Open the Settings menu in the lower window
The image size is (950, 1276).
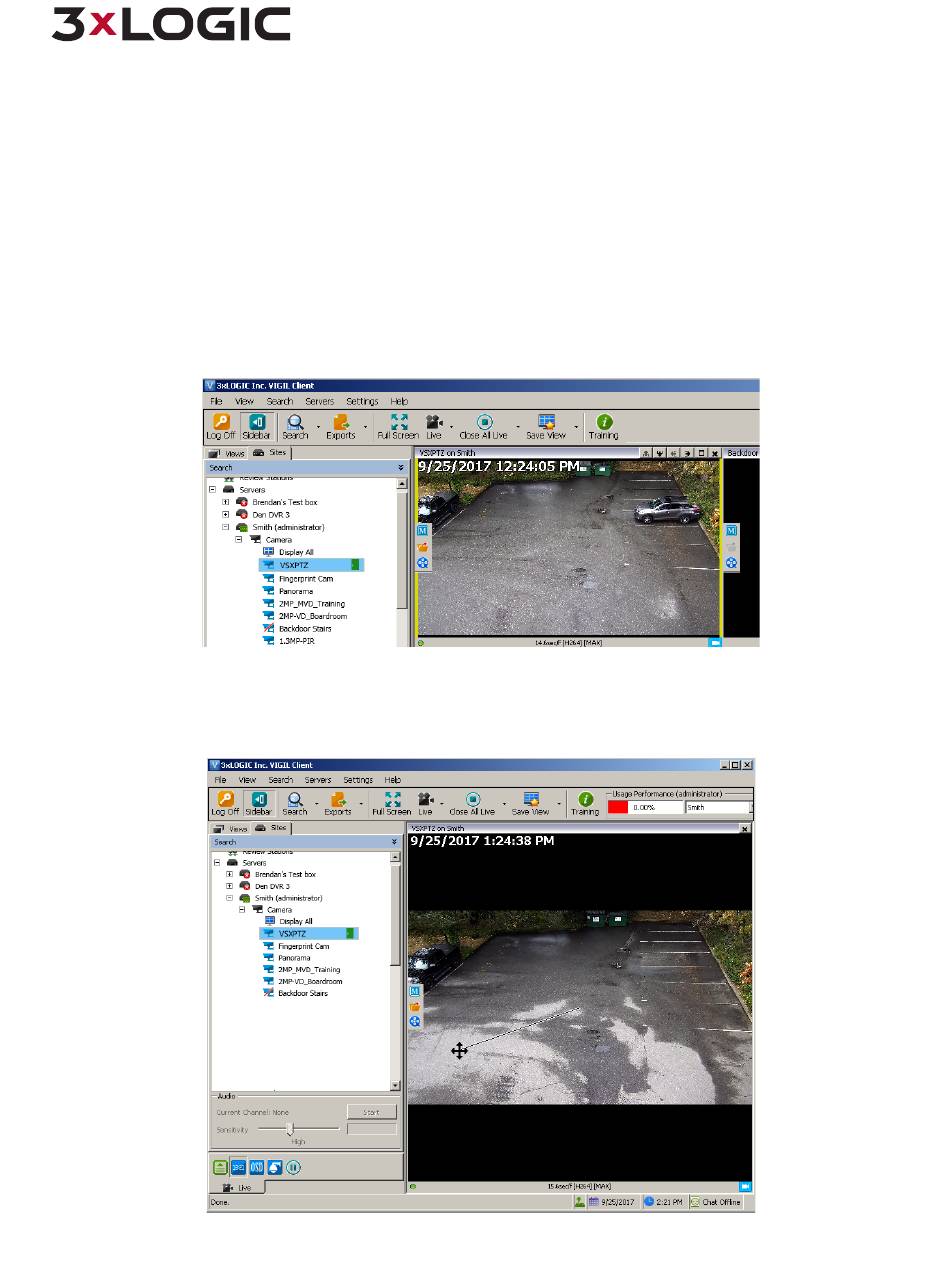point(358,780)
